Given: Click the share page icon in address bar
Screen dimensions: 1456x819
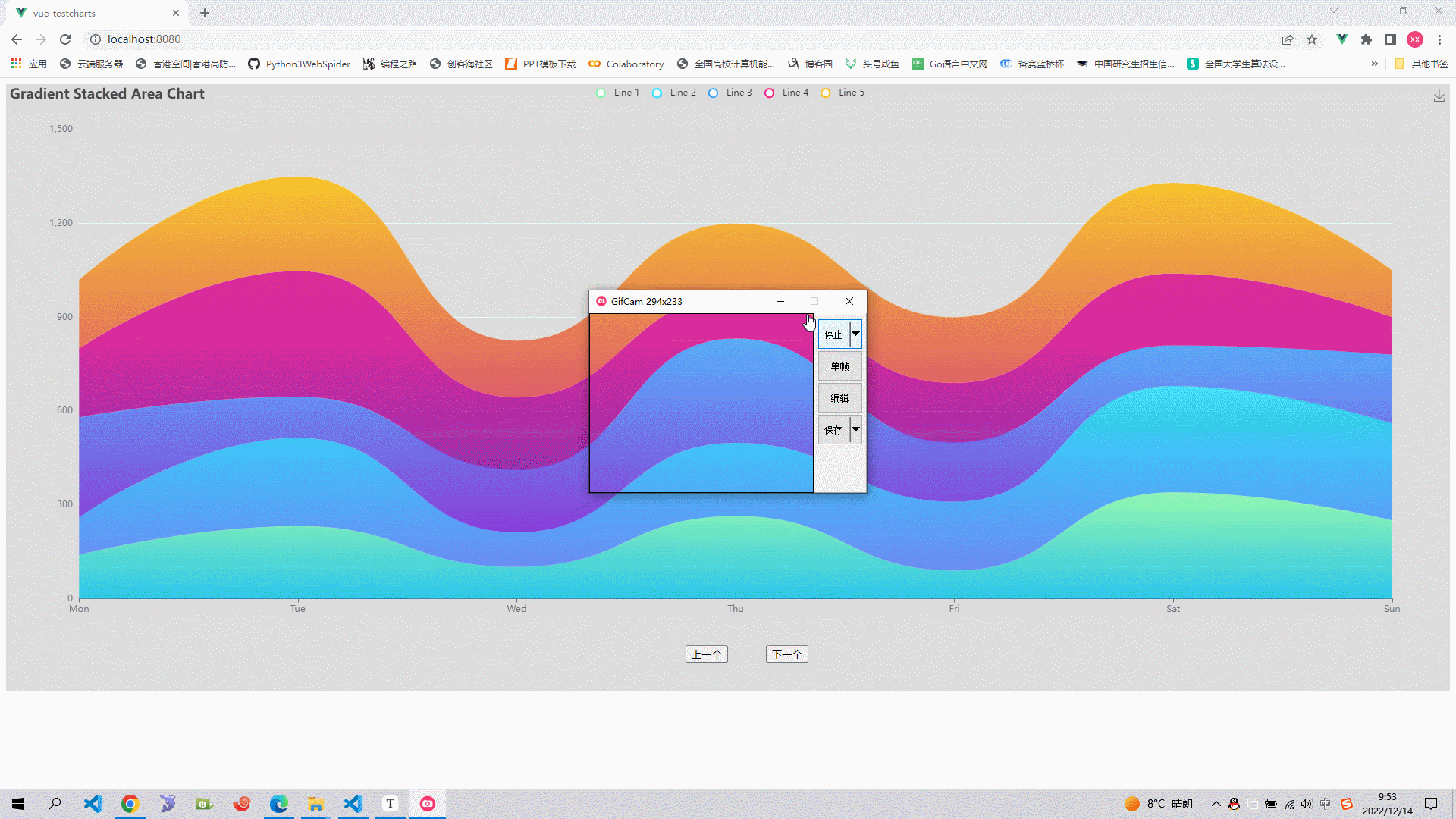Looking at the screenshot, I should (x=1288, y=39).
